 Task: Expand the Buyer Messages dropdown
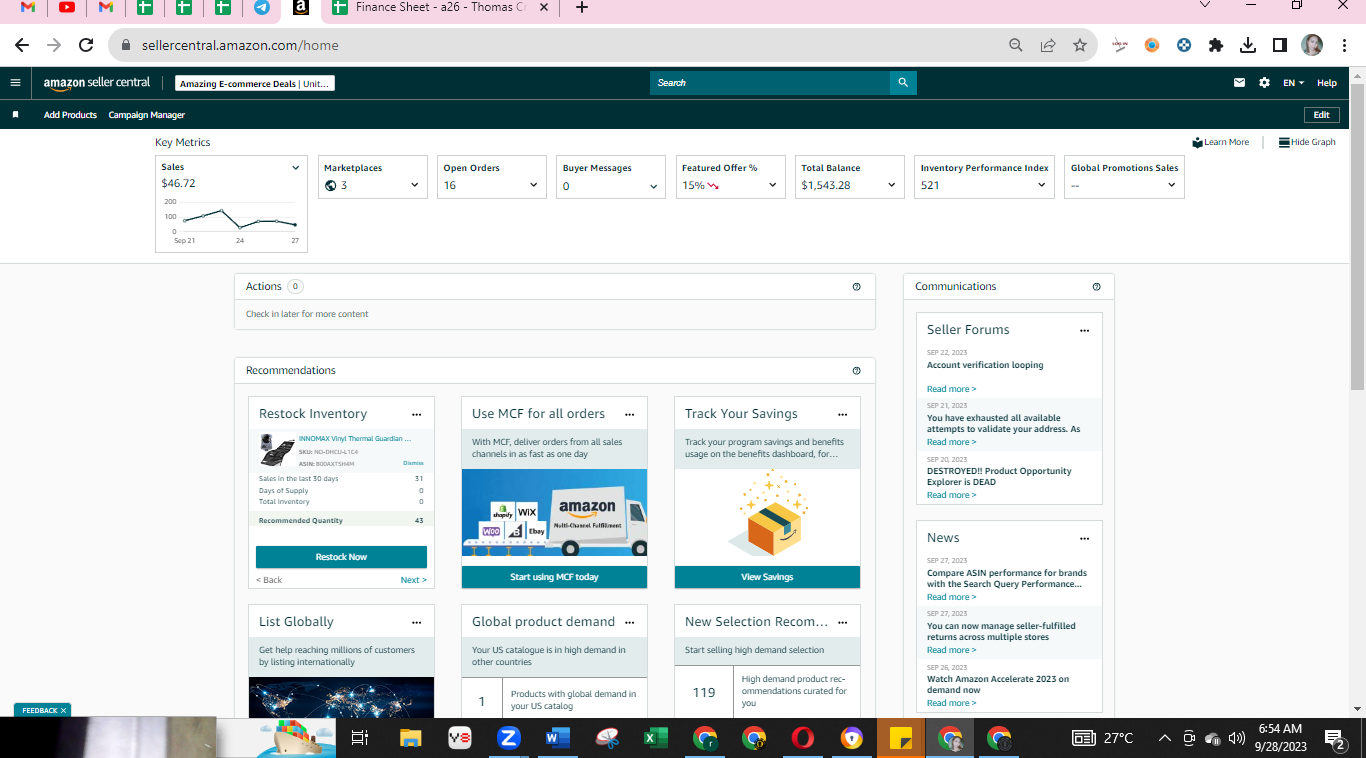[654, 186]
